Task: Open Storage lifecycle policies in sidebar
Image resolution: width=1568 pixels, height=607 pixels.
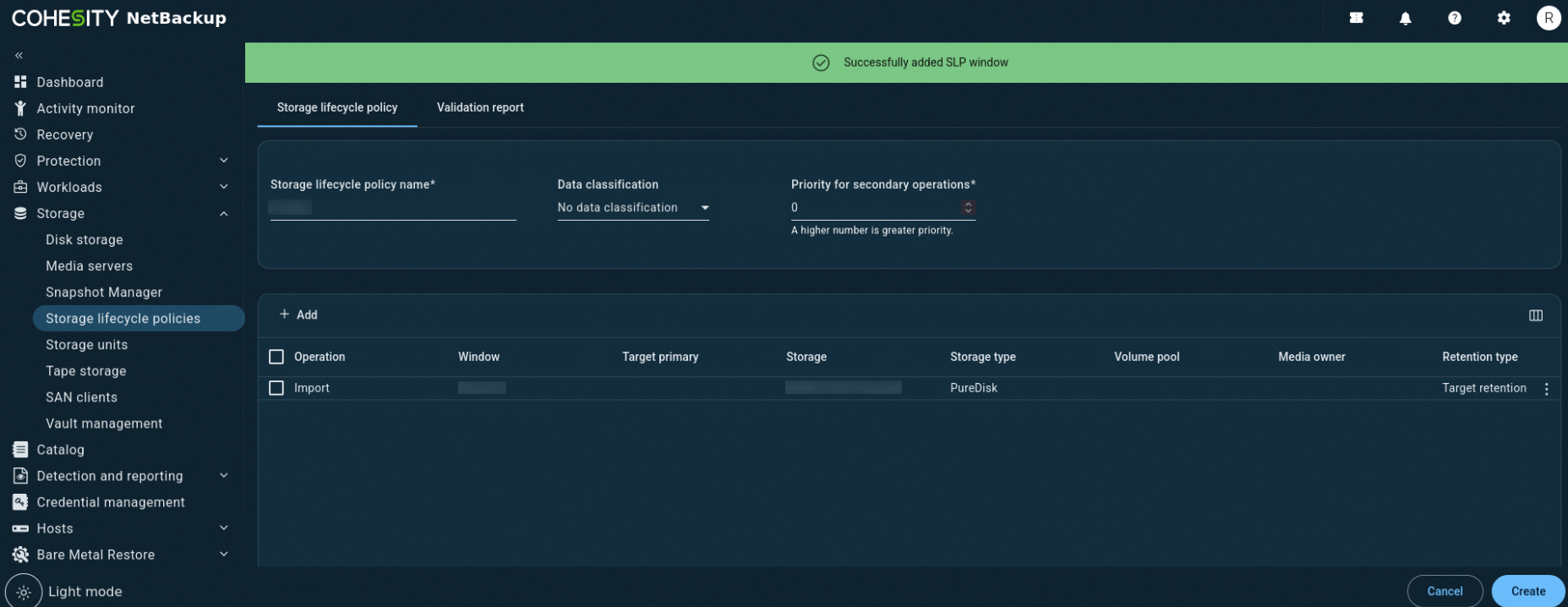Action: pos(139,319)
